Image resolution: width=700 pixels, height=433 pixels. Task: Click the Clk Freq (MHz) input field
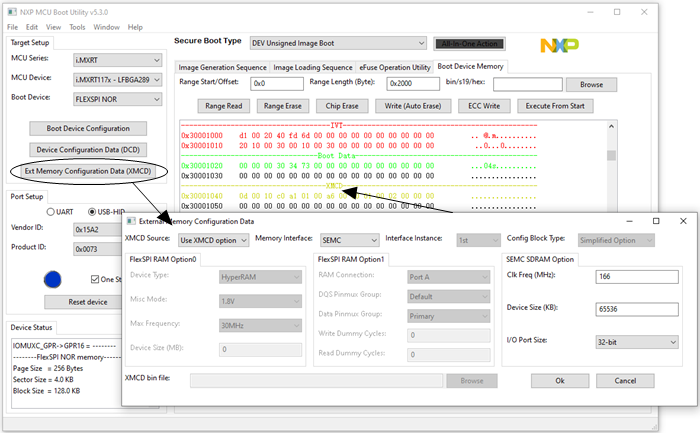pyautogui.click(x=637, y=277)
